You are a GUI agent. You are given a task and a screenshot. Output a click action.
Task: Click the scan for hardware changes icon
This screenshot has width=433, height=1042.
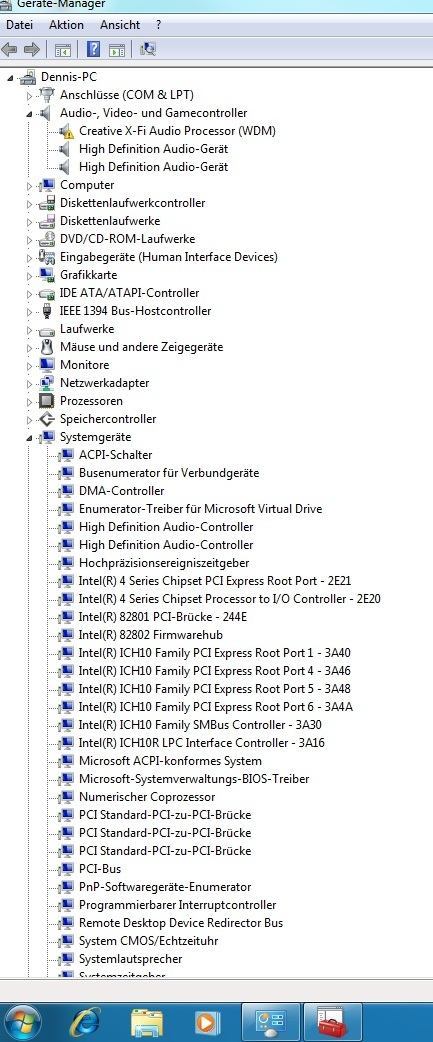(x=147, y=49)
